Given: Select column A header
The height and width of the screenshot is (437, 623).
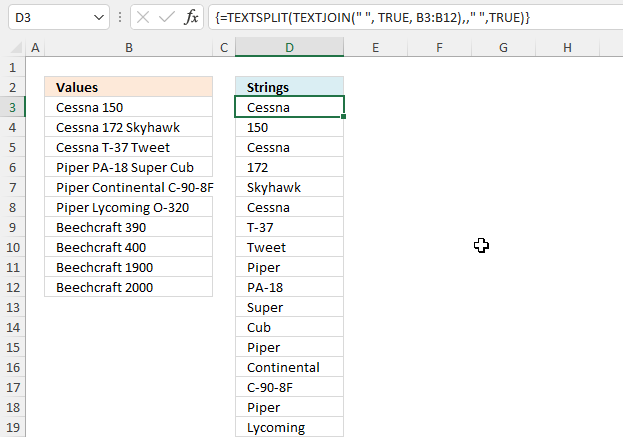Looking at the screenshot, I should (x=35, y=48).
